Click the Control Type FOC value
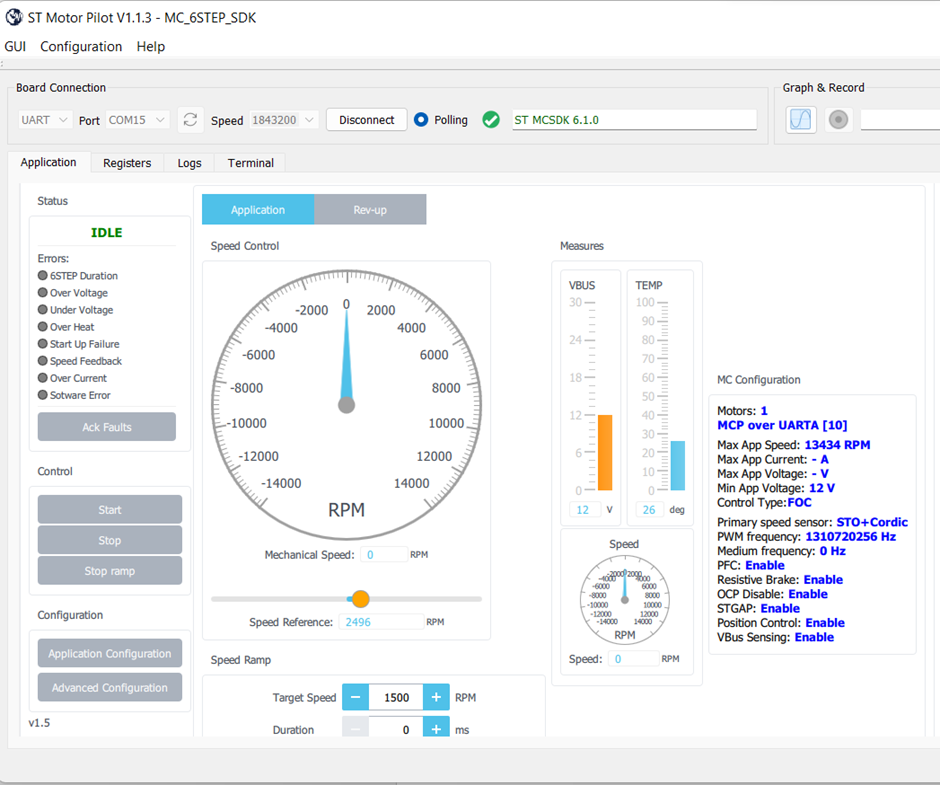The image size is (940, 785). (800, 503)
